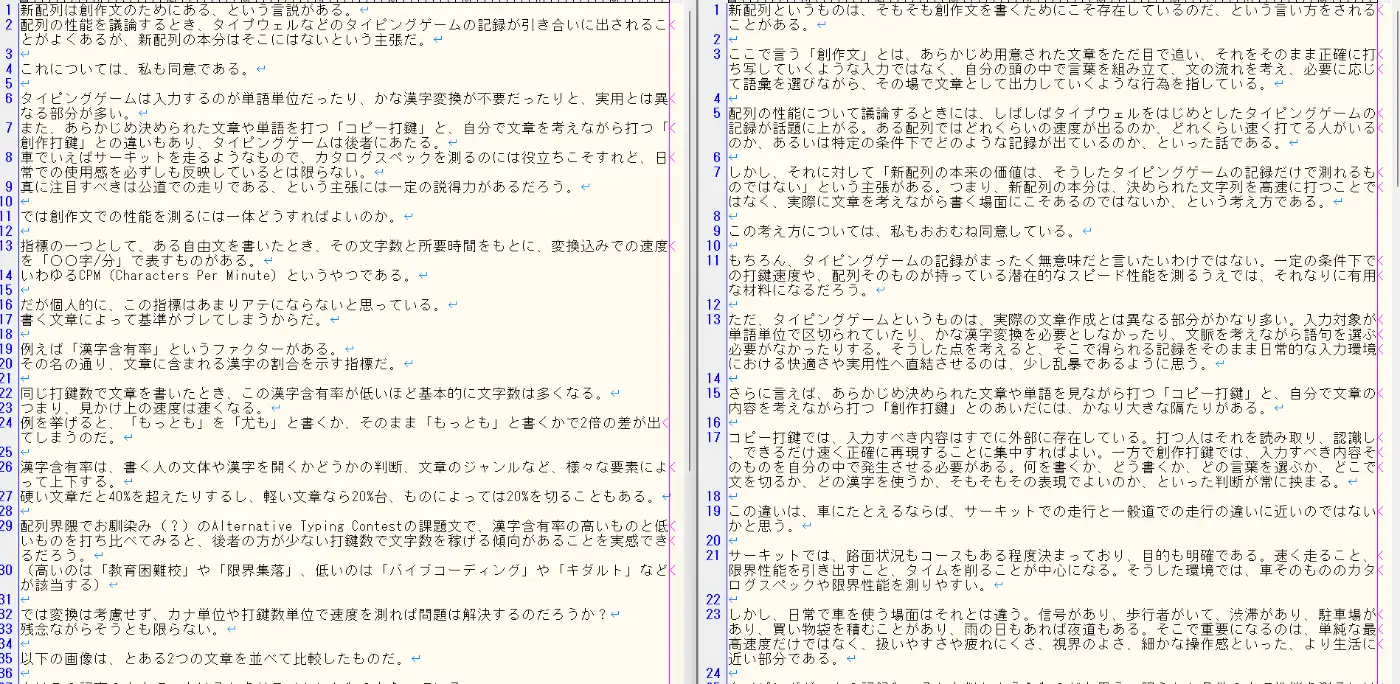Click empty line 16 in right pane
The height and width of the screenshot is (684, 1400).
click(1050, 422)
